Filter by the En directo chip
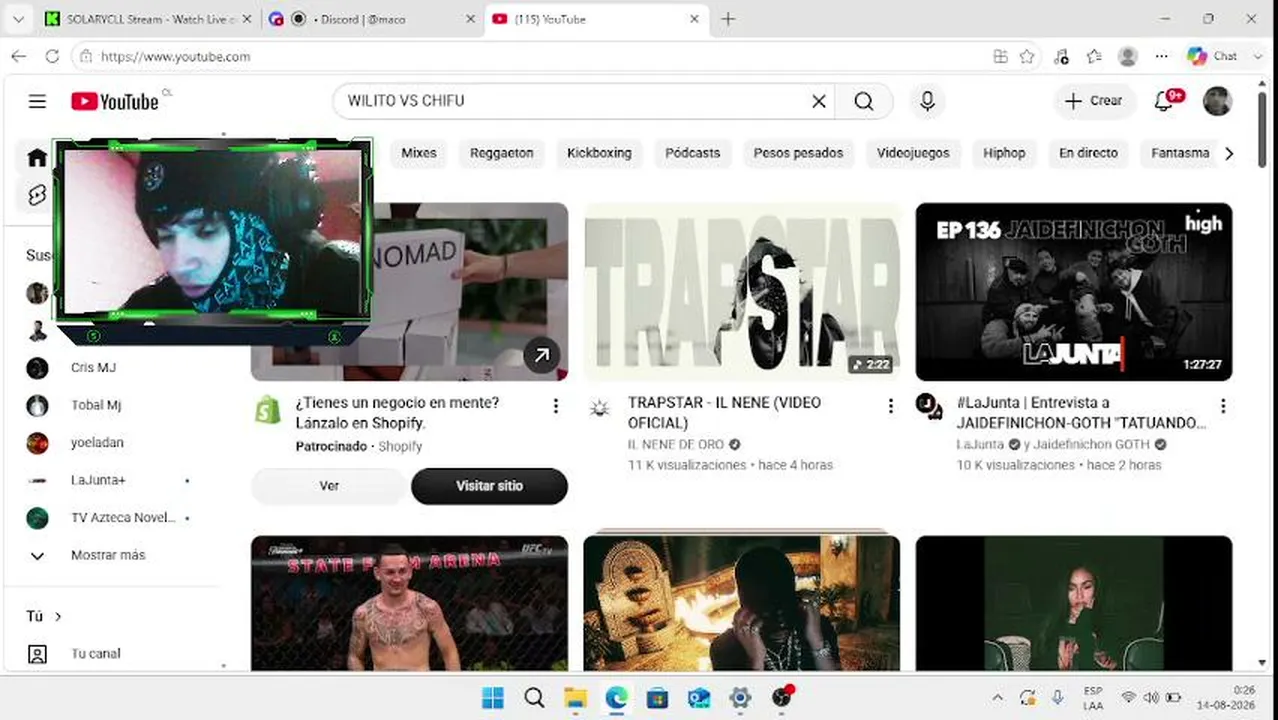Image resolution: width=1278 pixels, height=720 pixels. 1089,153
